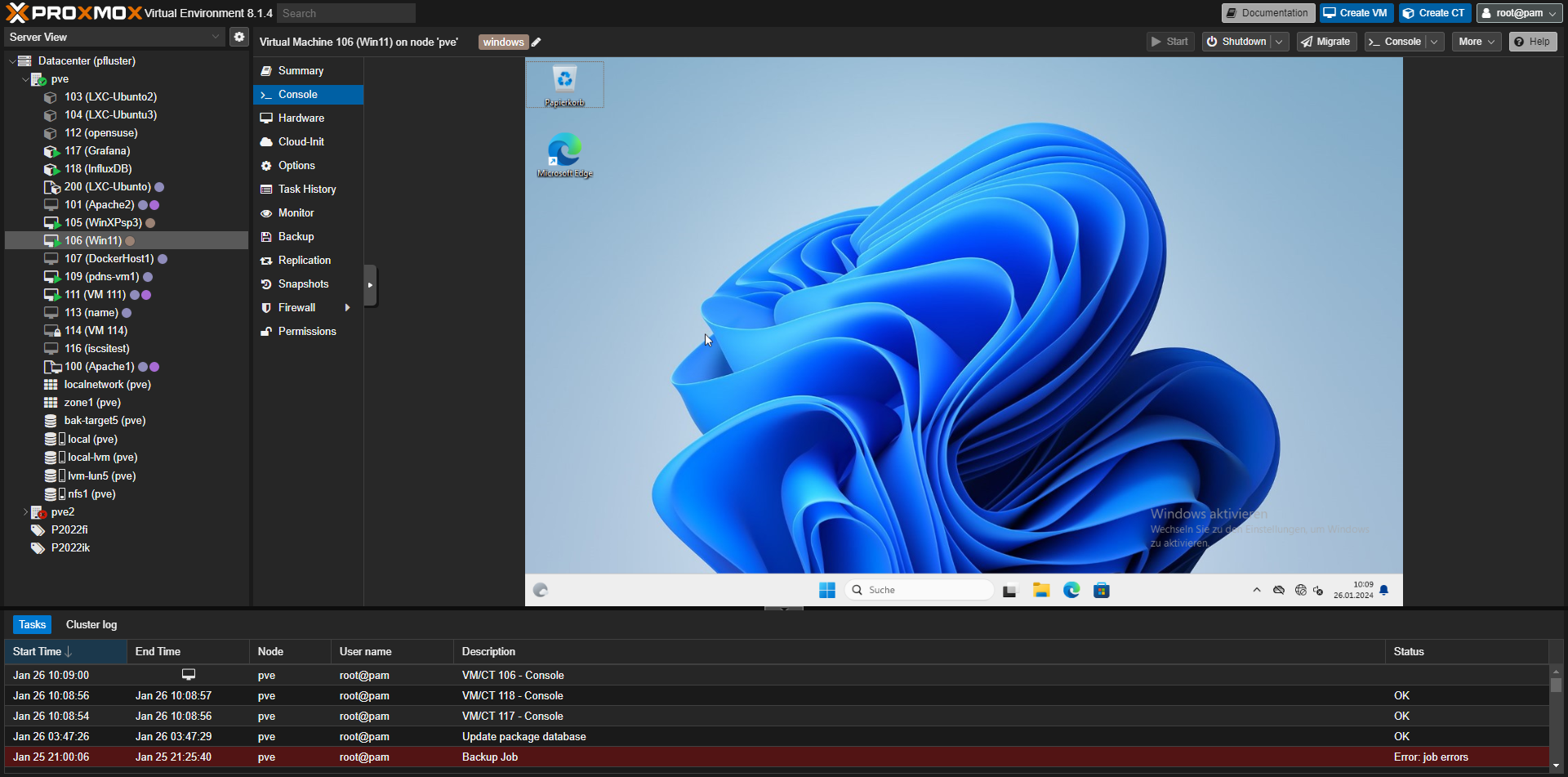Image resolution: width=1568 pixels, height=777 pixels.
Task: Select container 103 (LXC-Ubunto2)
Action: (x=110, y=96)
